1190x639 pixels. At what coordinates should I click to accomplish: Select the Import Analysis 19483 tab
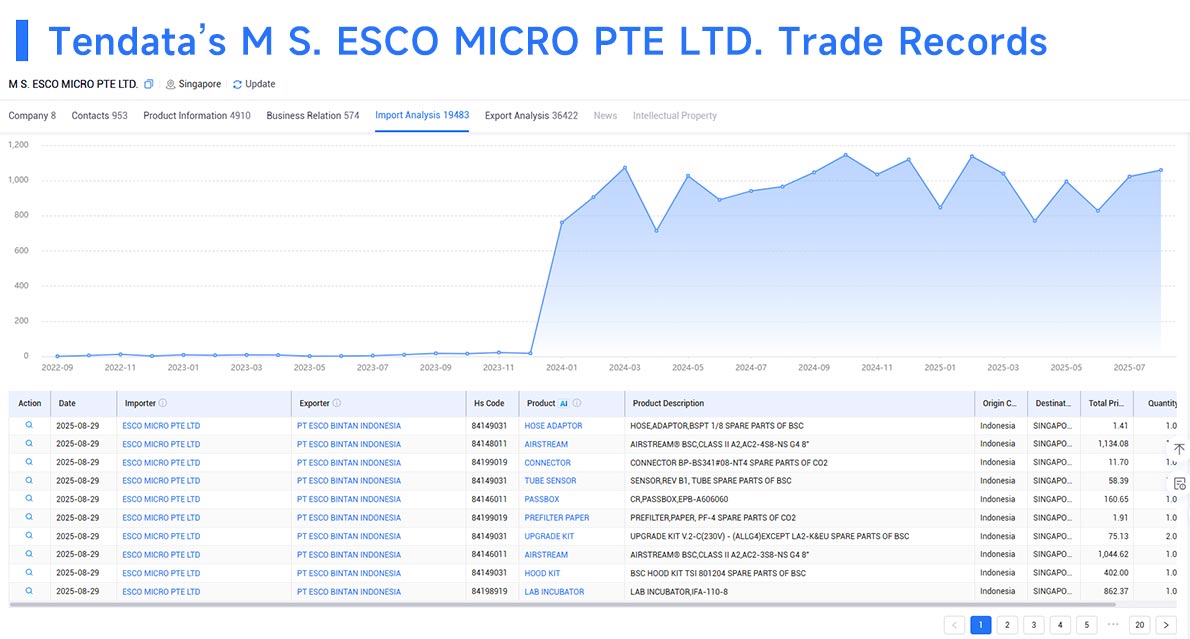click(x=422, y=115)
